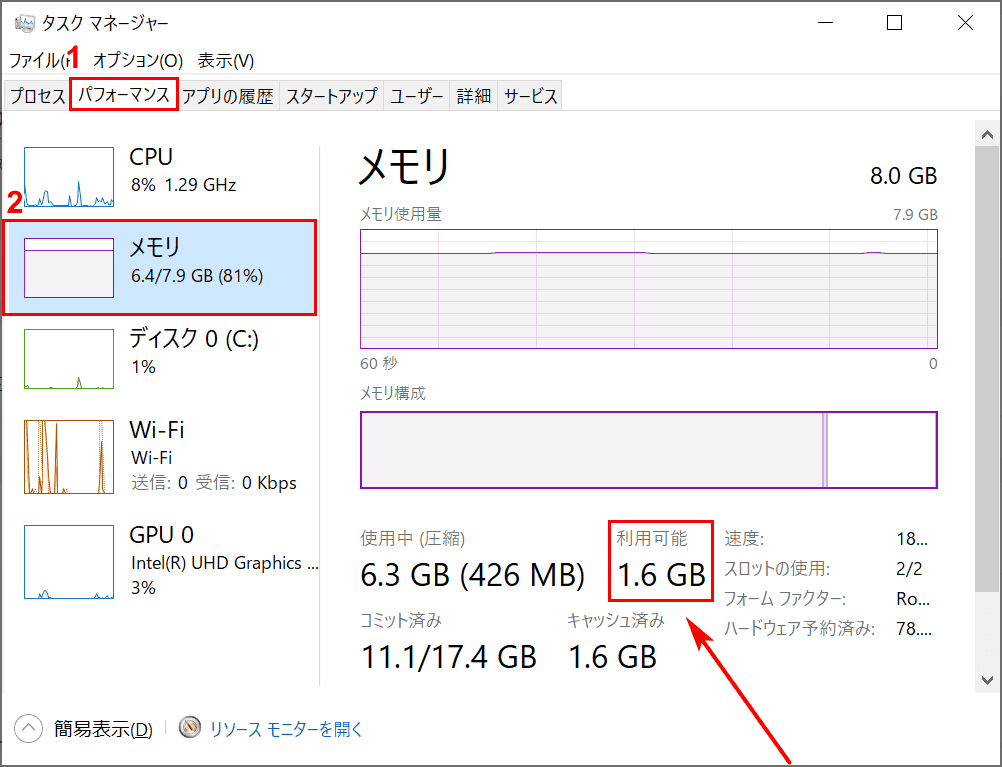The height and width of the screenshot is (767, 1002).
Task: Select the Wi-Fi network graph icon
Action: (69, 456)
